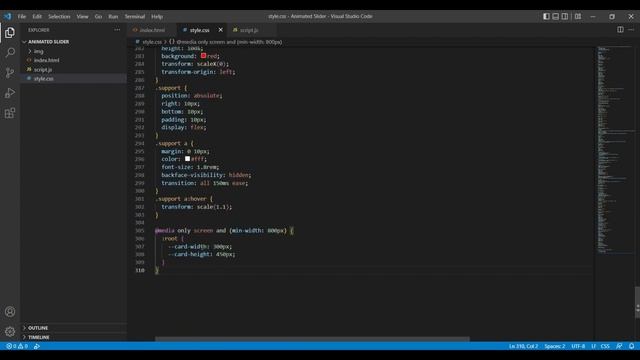Open the Source Control view

pos(10,73)
